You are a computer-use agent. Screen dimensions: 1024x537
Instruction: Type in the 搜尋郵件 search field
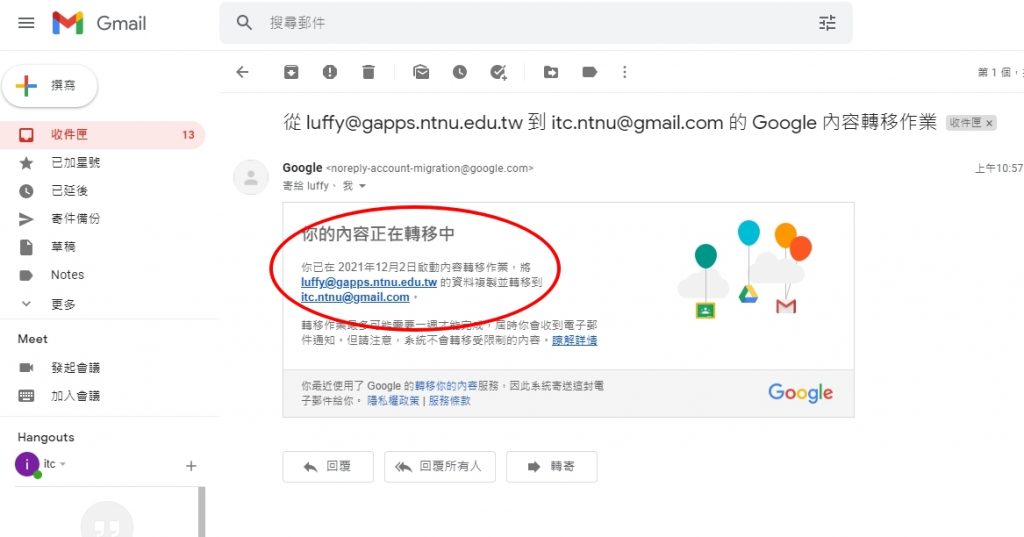point(536,23)
